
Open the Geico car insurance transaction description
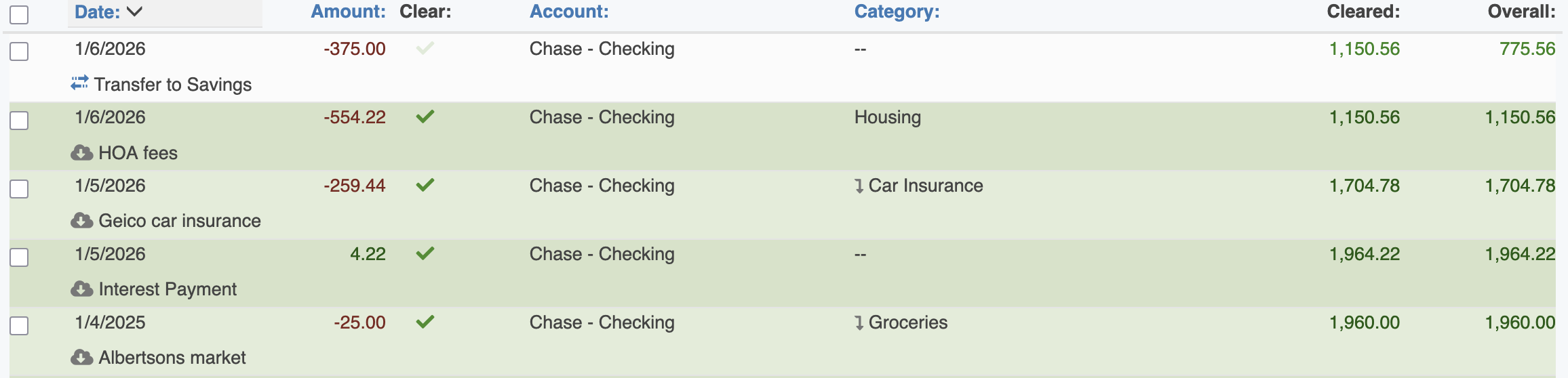coord(179,221)
